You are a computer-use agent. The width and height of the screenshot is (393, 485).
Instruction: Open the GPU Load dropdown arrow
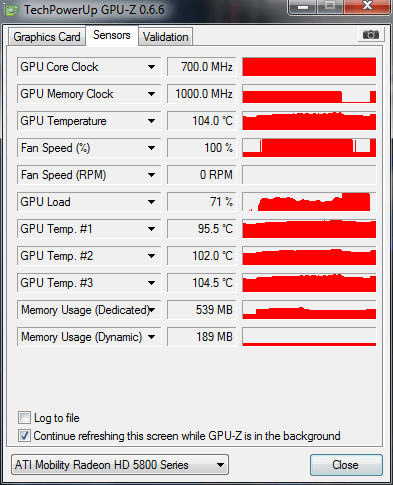(x=151, y=202)
